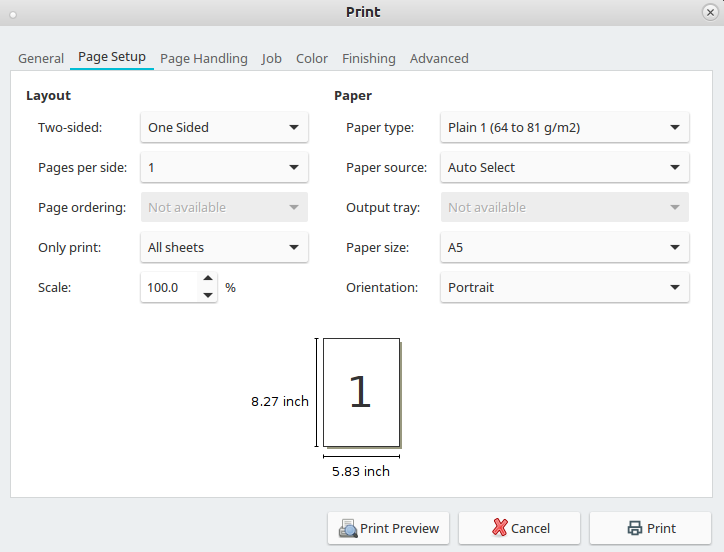Open the Page Handling tab

[204, 58]
